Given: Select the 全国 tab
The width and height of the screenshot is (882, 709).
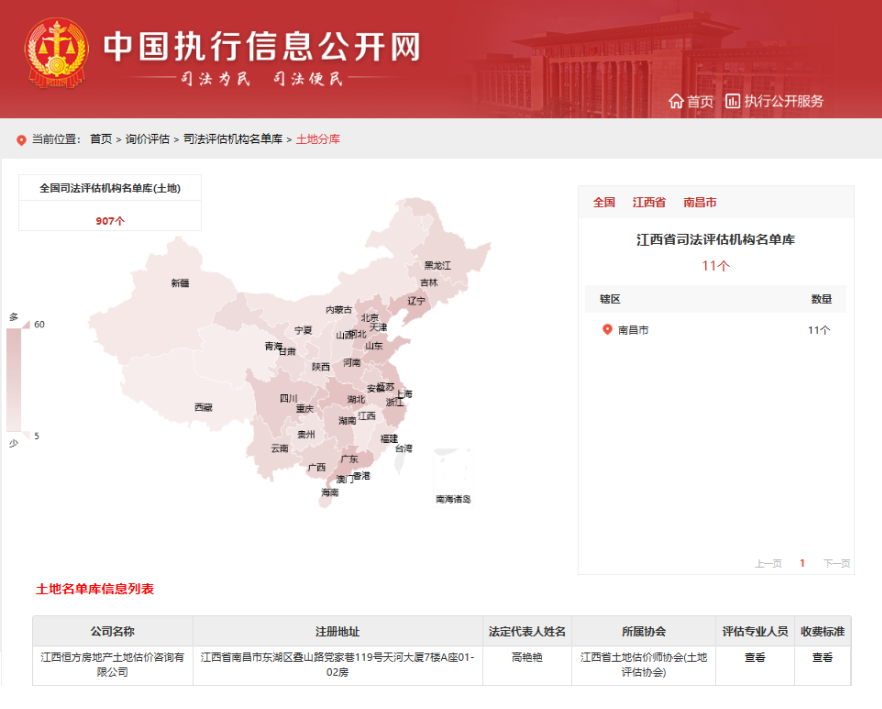Looking at the screenshot, I should [604, 202].
